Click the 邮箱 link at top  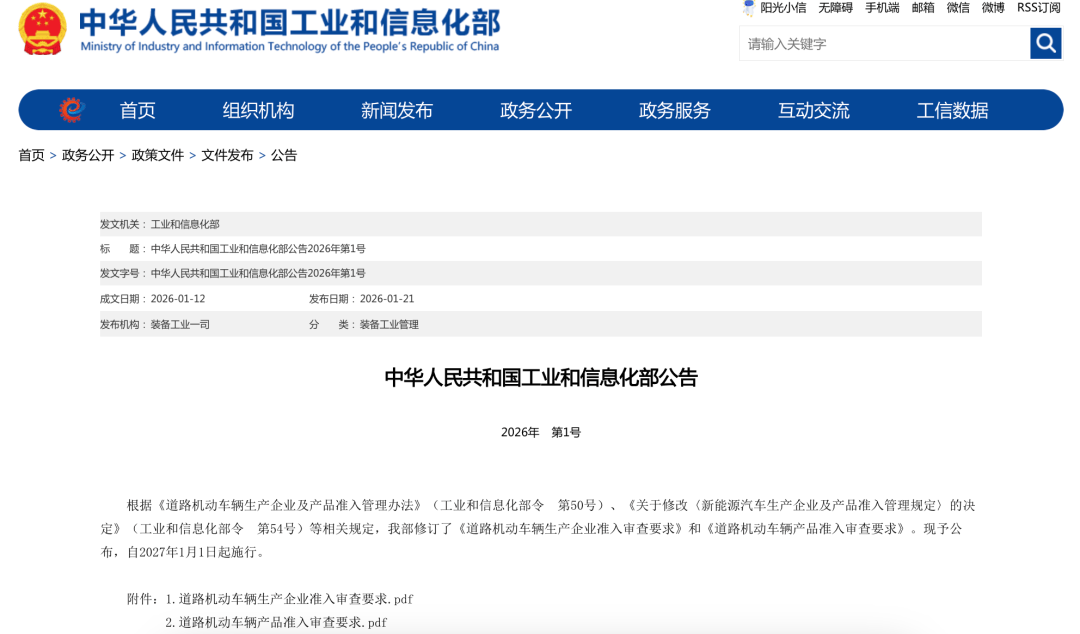coord(923,8)
